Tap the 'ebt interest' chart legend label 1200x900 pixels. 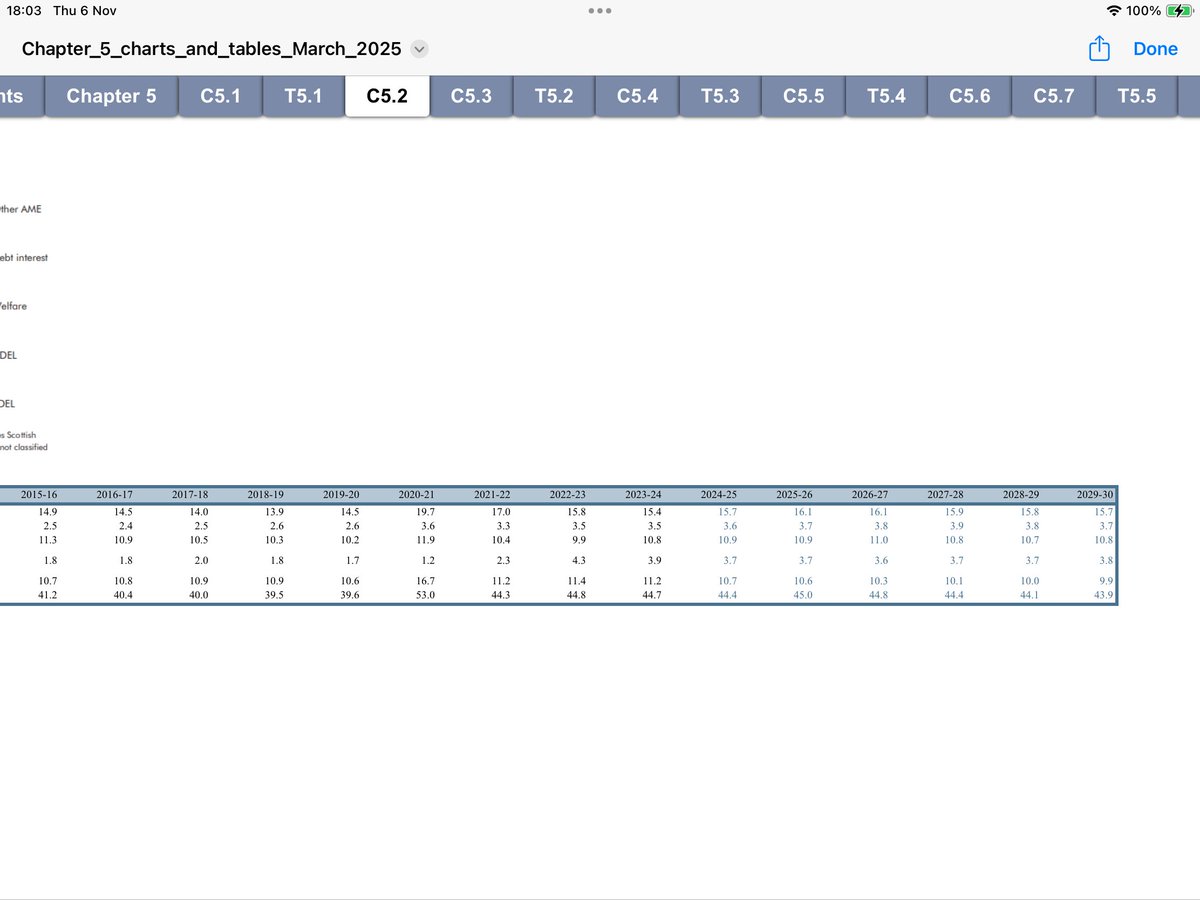pyautogui.click(x=24, y=258)
